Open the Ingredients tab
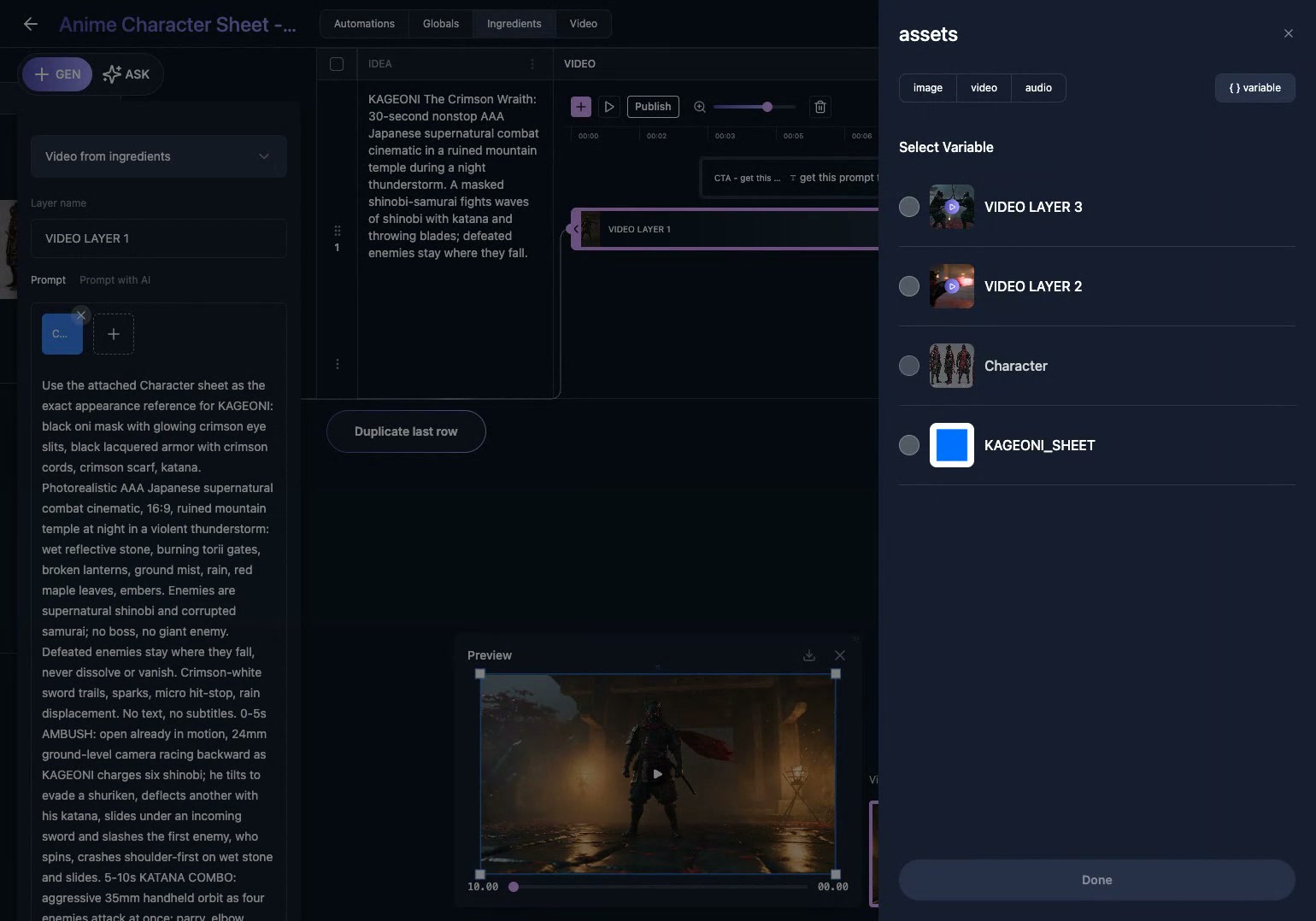The width and height of the screenshot is (1316, 921). click(x=514, y=24)
